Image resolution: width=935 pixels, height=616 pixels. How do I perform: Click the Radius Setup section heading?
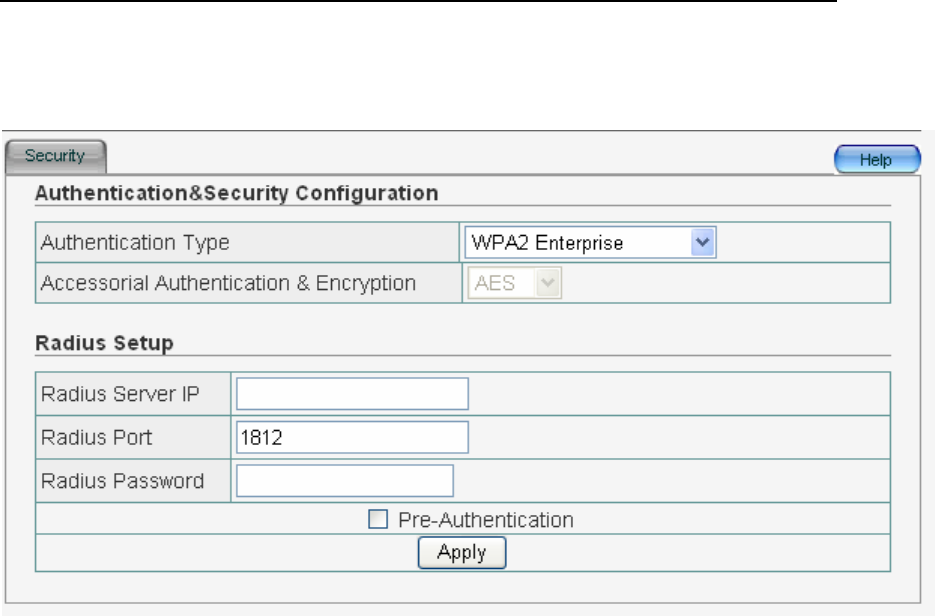(105, 343)
